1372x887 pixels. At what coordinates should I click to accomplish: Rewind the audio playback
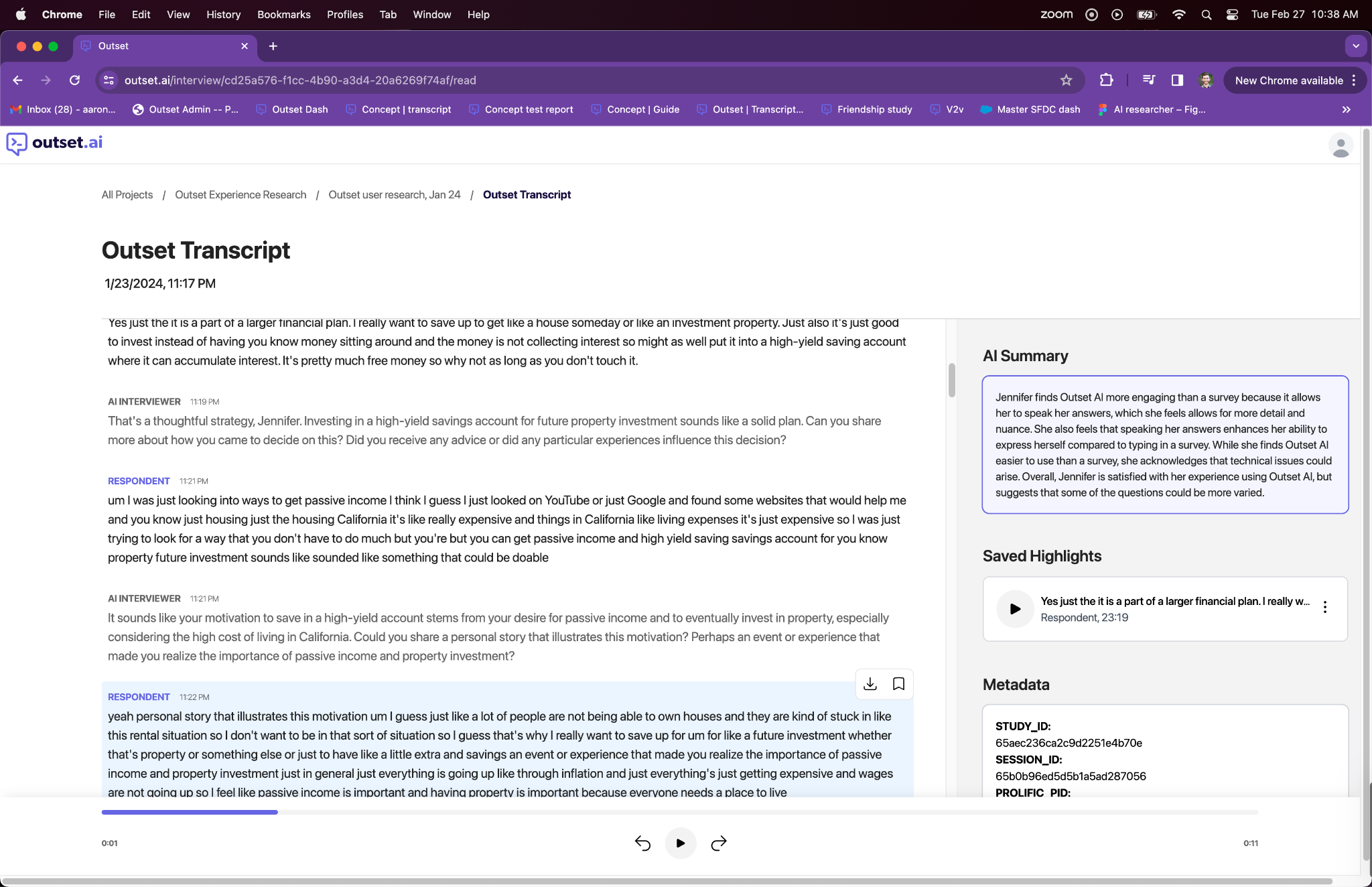[x=642, y=843]
